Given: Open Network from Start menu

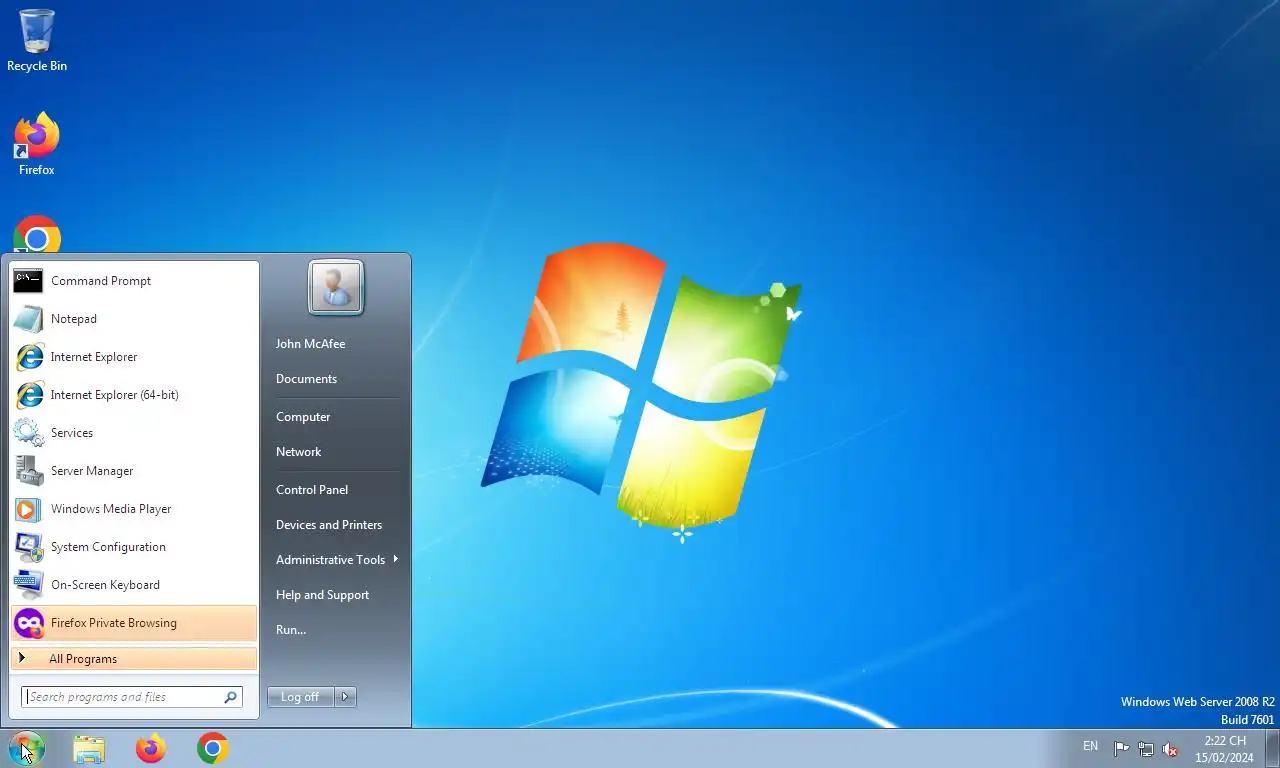Looking at the screenshot, I should tap(298, 452).
